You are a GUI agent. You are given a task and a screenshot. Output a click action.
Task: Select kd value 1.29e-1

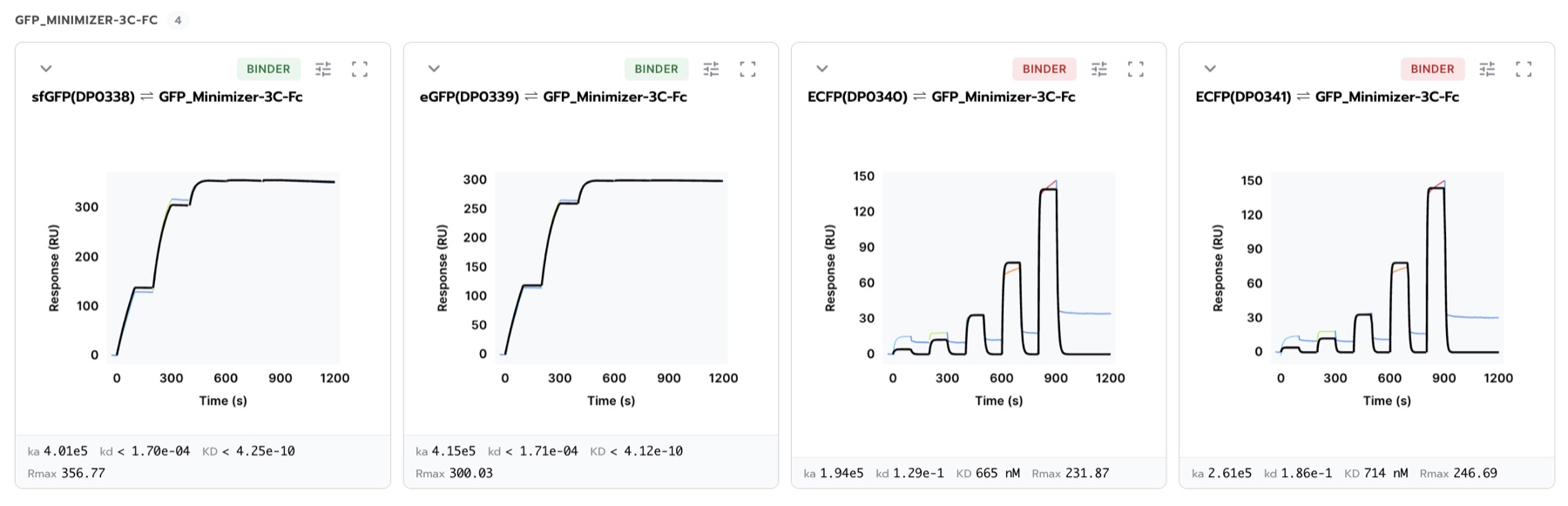pos(918,474)
